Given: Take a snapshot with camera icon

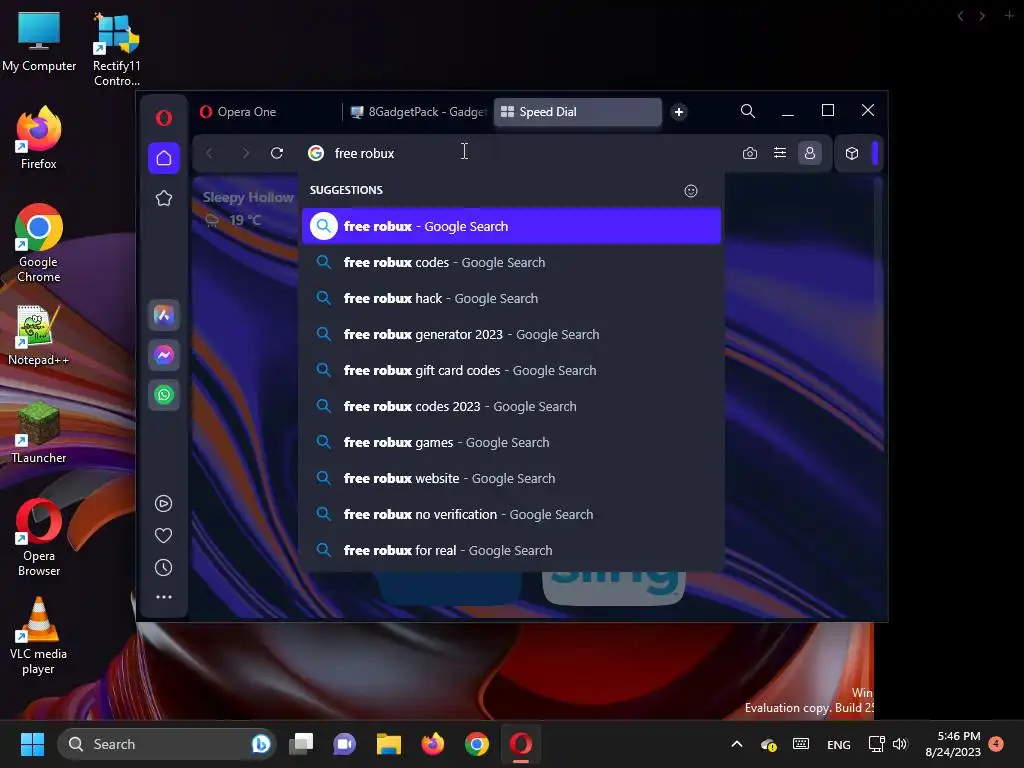Looking at the screenshot, I should coord(750,153).
